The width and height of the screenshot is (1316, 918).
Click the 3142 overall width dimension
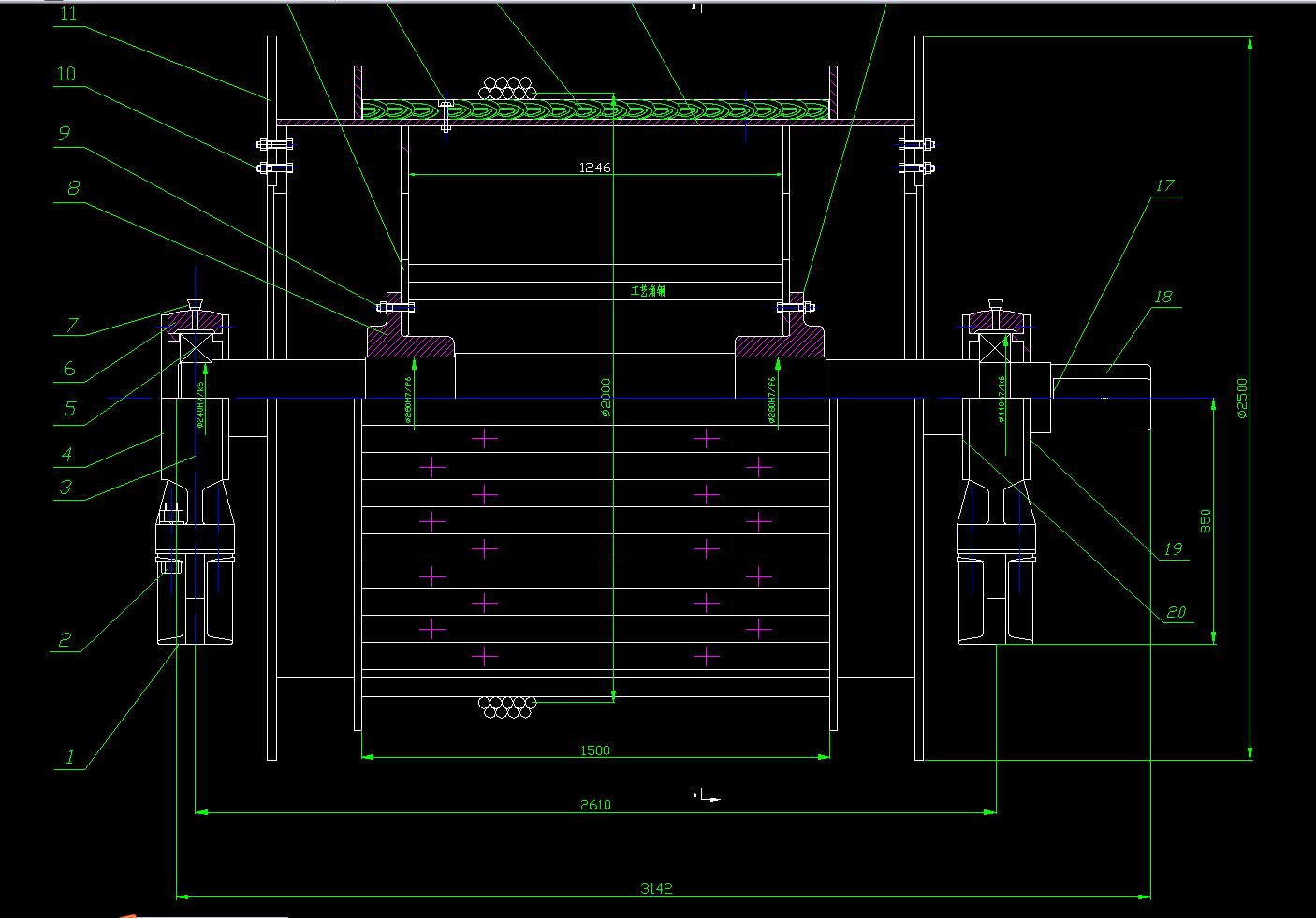[x=656, y=889]
